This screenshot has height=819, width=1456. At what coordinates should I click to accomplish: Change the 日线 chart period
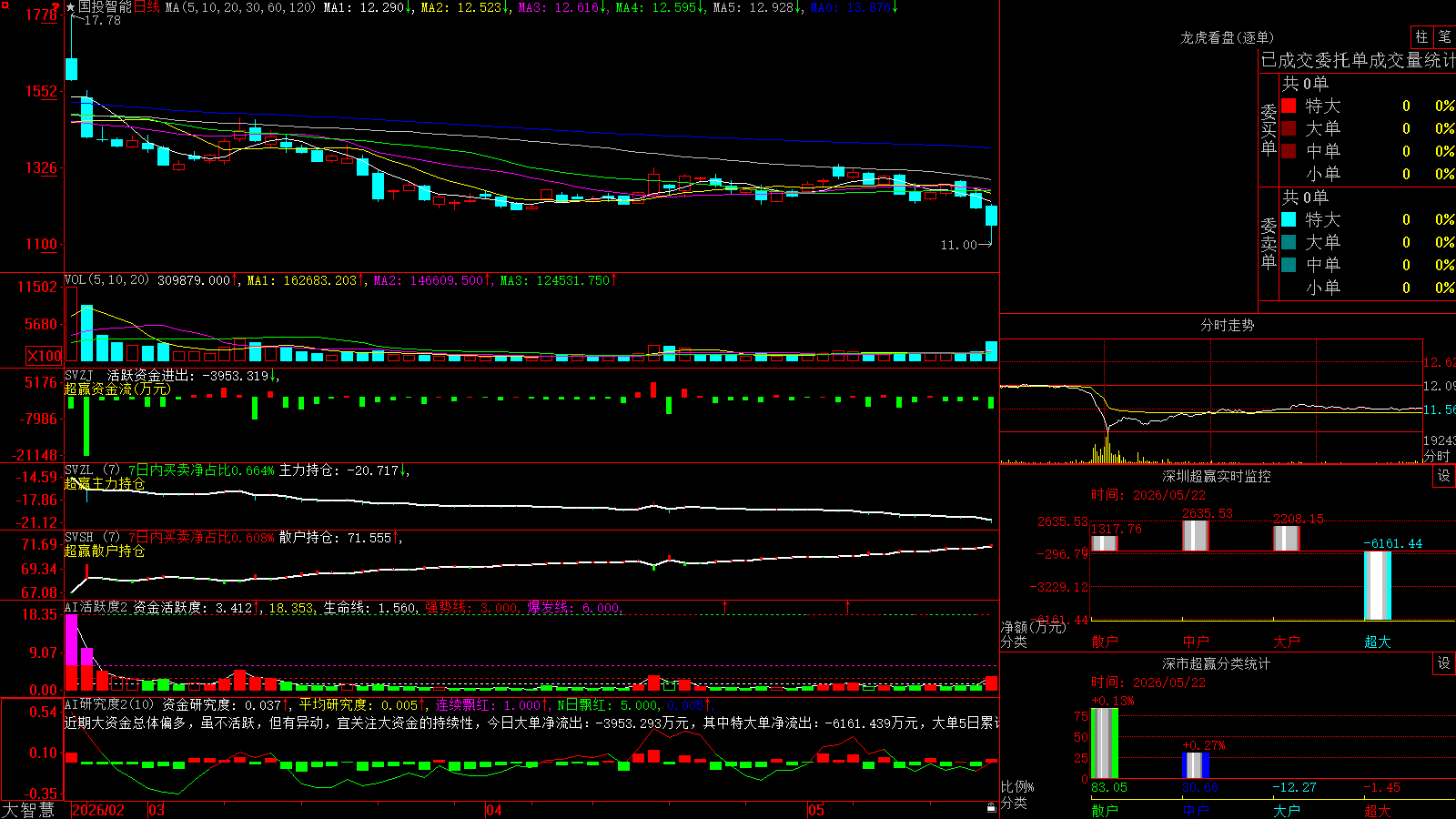point(147,7)
